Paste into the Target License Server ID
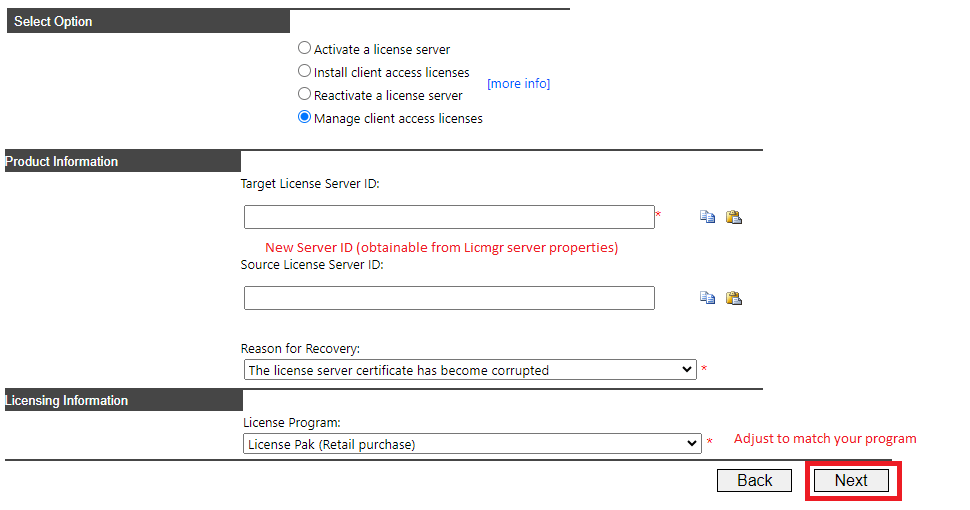This screenshot has width=970, height=510. (x=734, y=217)
